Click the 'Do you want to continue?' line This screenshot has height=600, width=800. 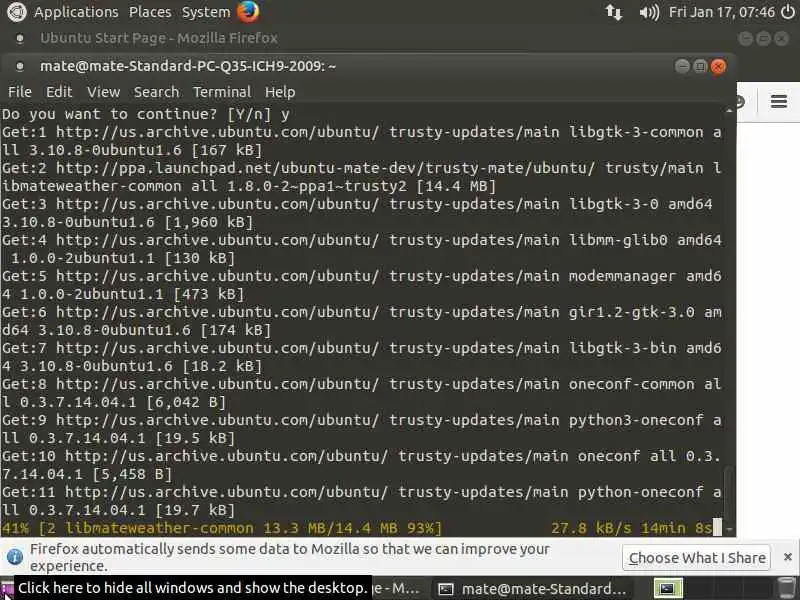click(x=146, y=114)
